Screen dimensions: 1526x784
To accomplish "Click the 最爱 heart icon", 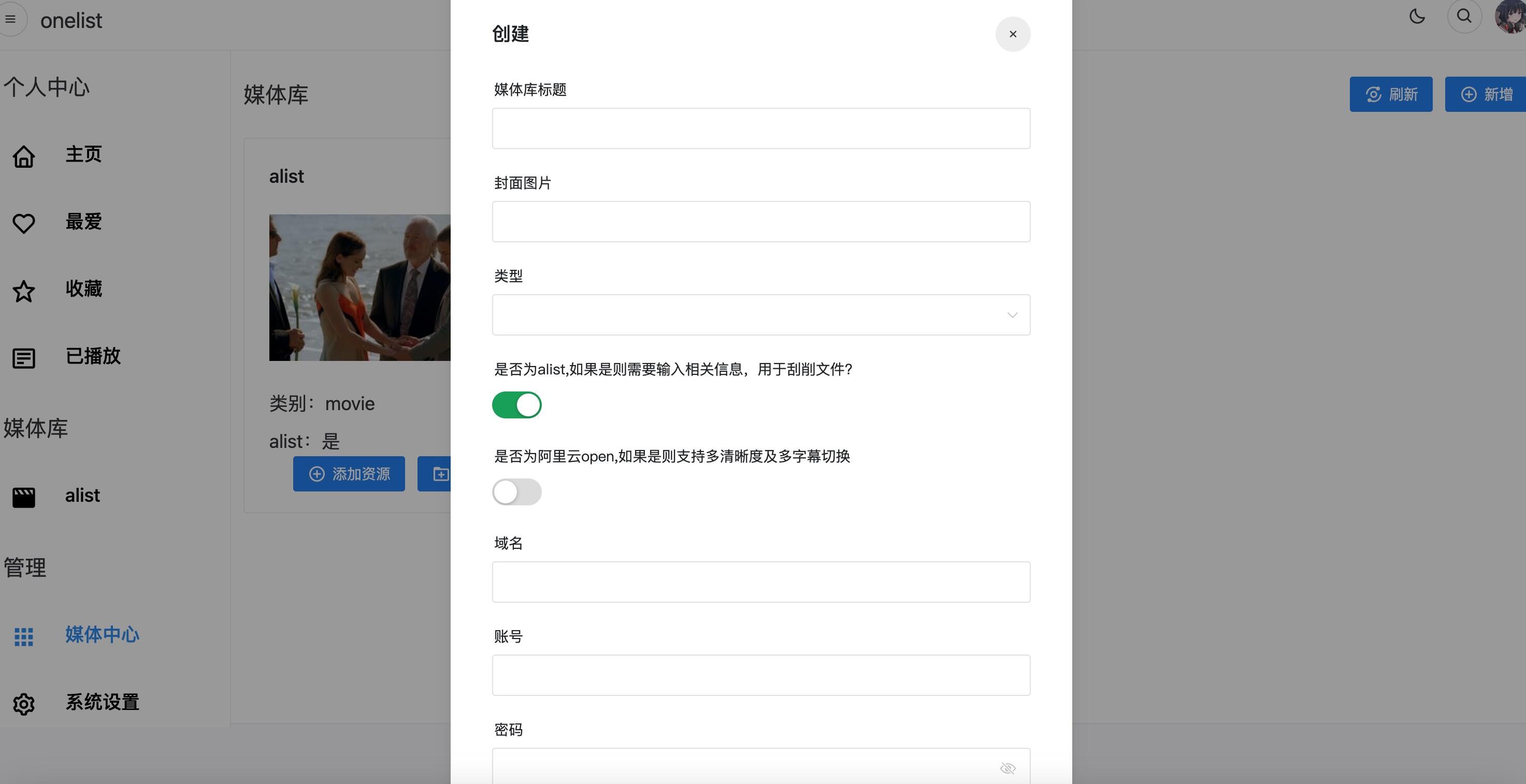I will coord(24,223).
